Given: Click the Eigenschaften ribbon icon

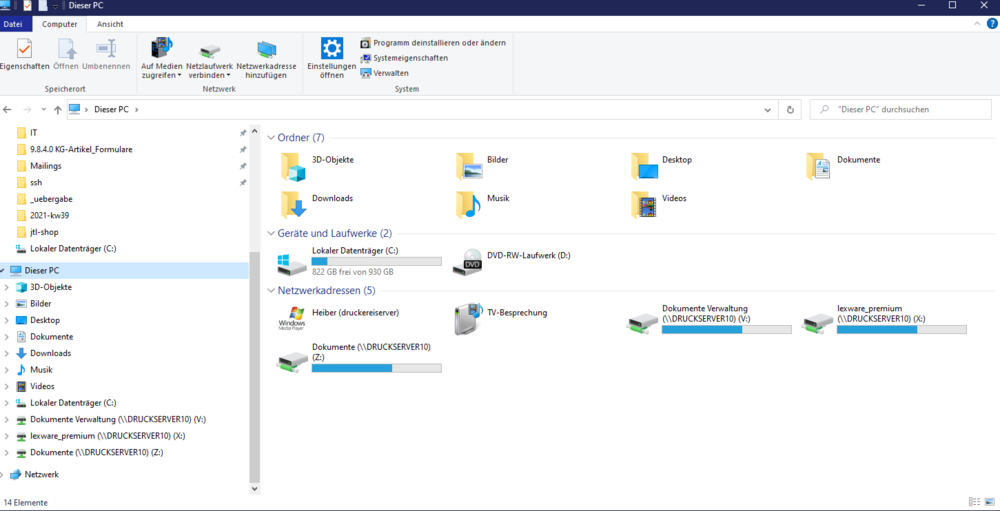Looking at the screenshot, I should click(x=24, y=48).
